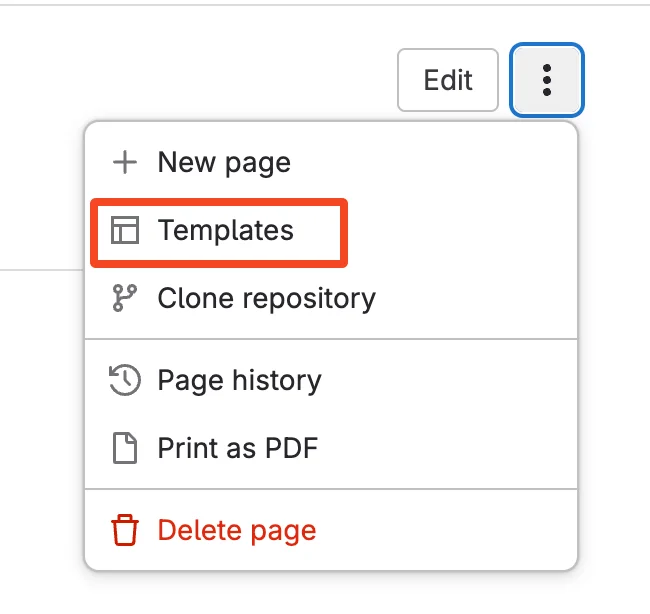Select the New page menu item
650x614 pixels.
pyautogui.click(x=224, y=163)
